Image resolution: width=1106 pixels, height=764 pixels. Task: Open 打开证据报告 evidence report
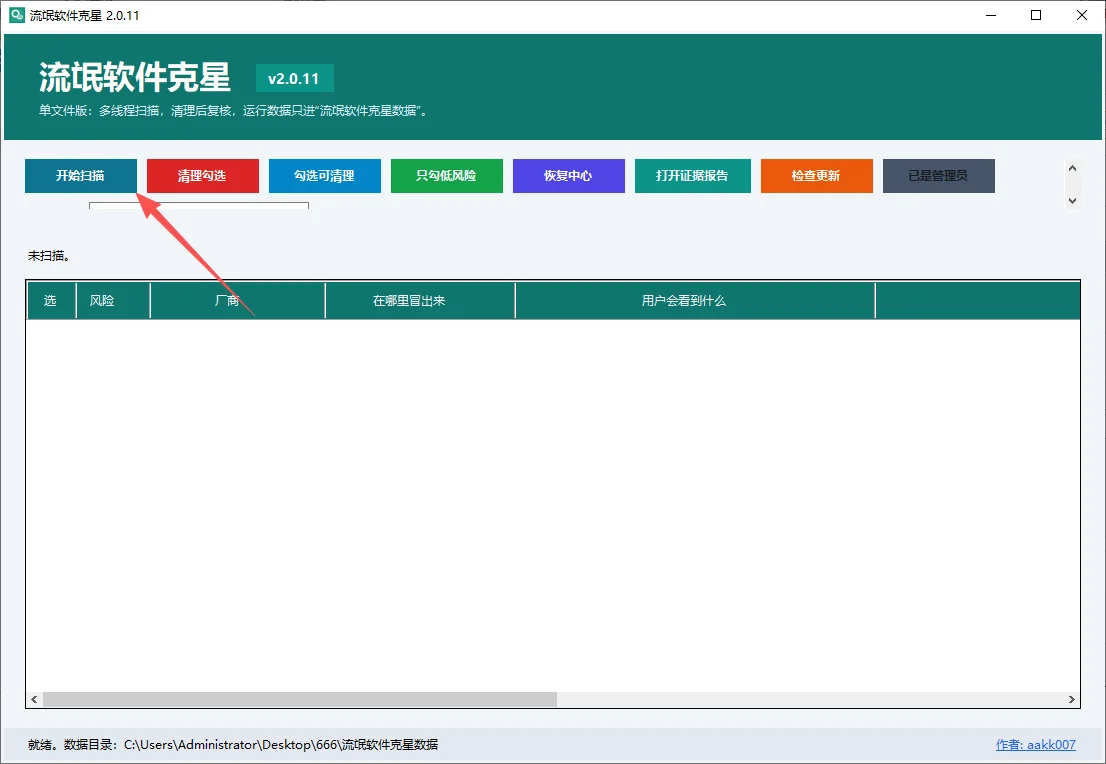point(693,176)
